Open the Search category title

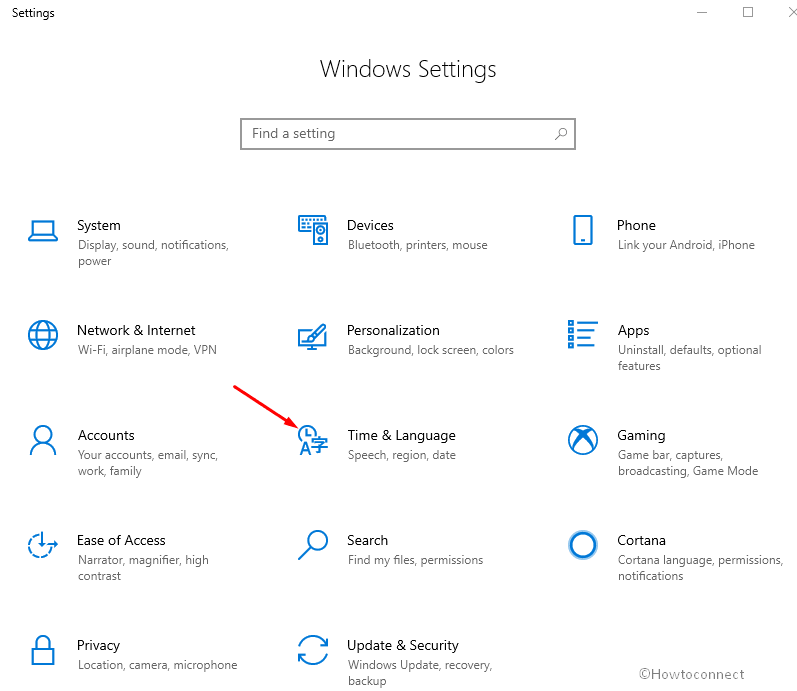[367, 540]
